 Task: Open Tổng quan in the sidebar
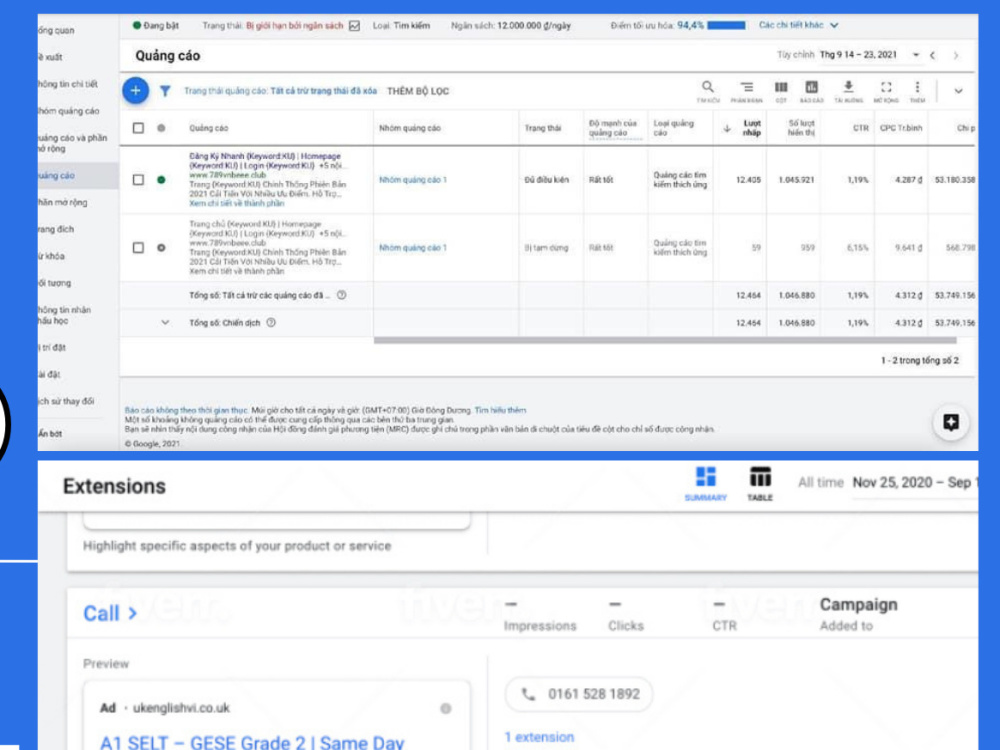56,30
